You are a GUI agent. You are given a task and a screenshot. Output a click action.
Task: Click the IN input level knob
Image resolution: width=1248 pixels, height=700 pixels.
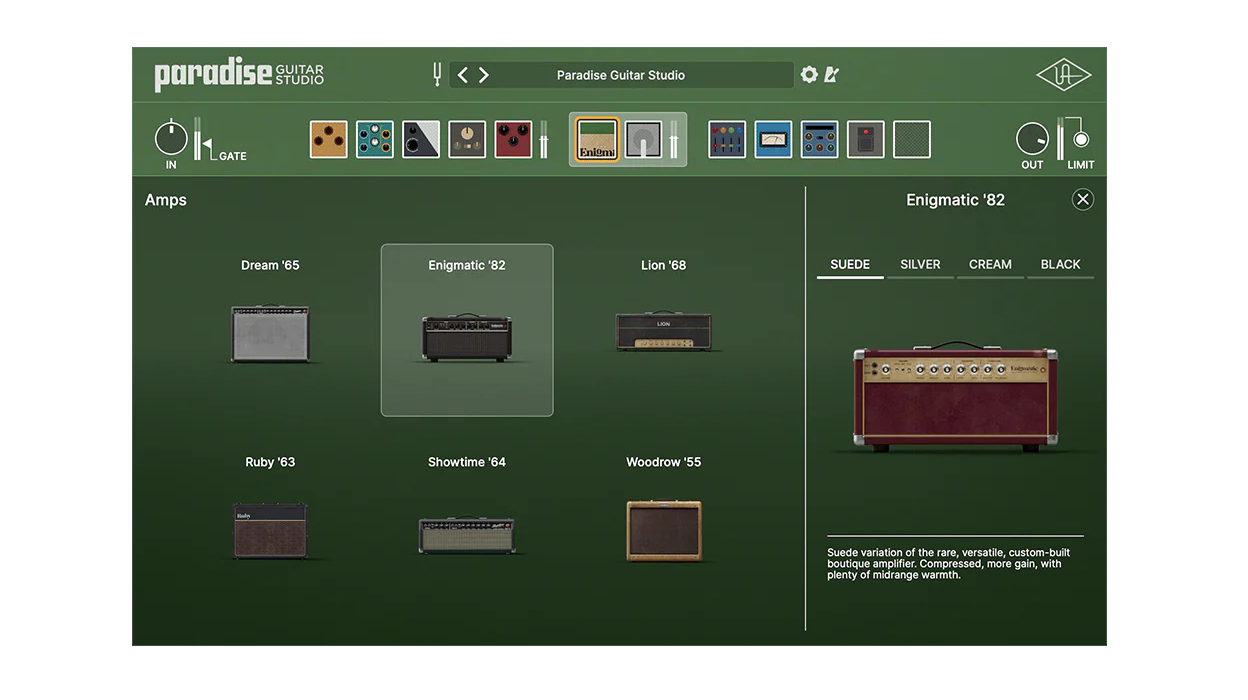point(171,138)
